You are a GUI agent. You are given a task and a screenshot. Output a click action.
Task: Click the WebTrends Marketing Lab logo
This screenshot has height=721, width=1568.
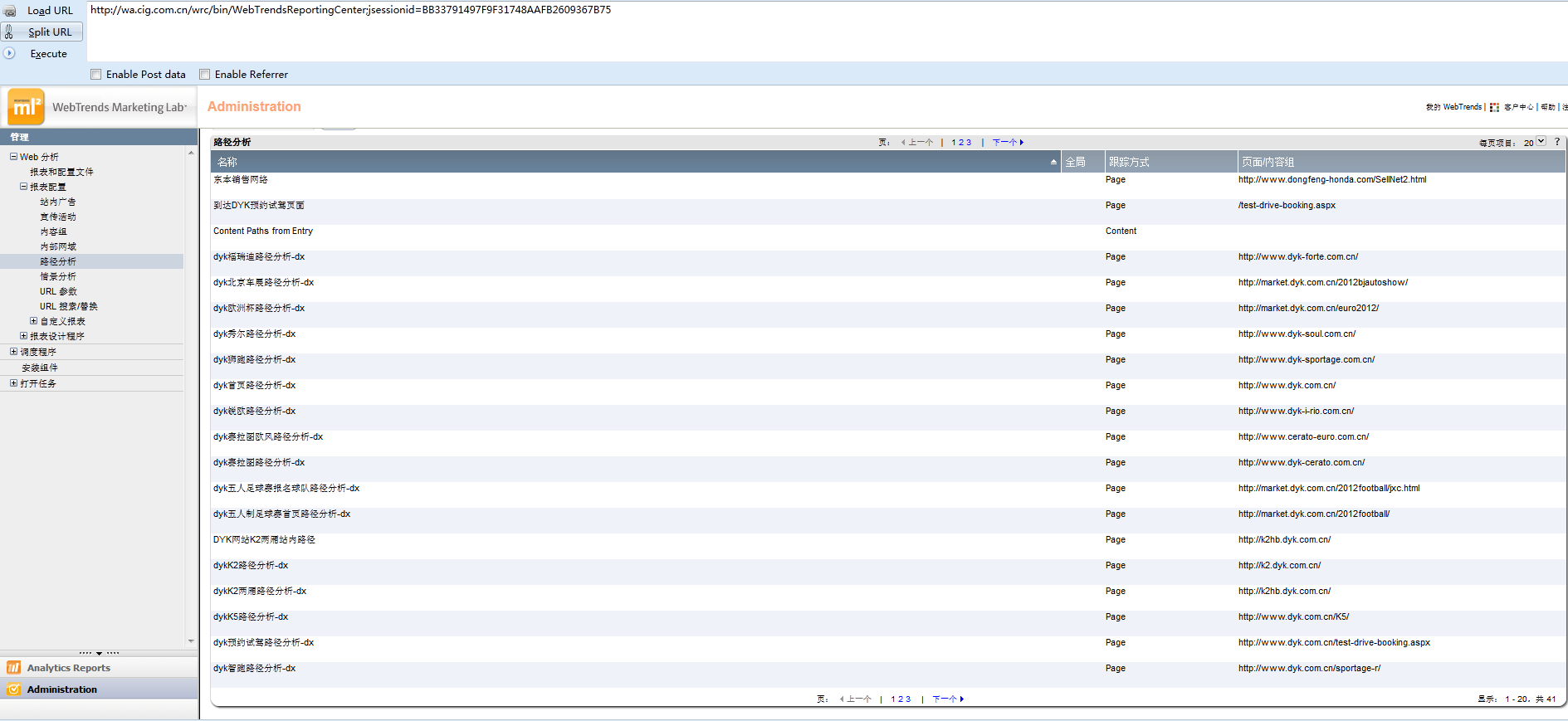coord(26,107)
